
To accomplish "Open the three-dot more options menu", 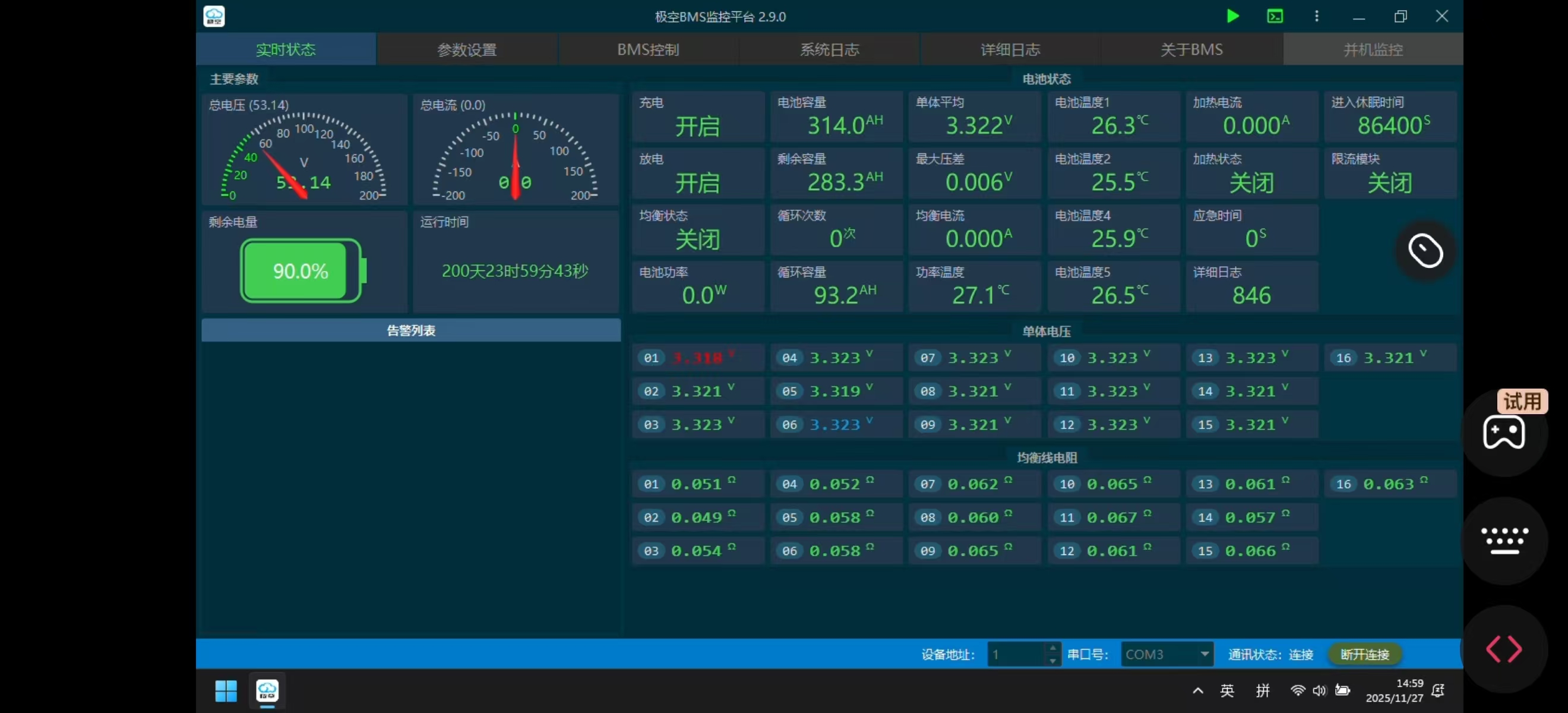I will 1317,16.
